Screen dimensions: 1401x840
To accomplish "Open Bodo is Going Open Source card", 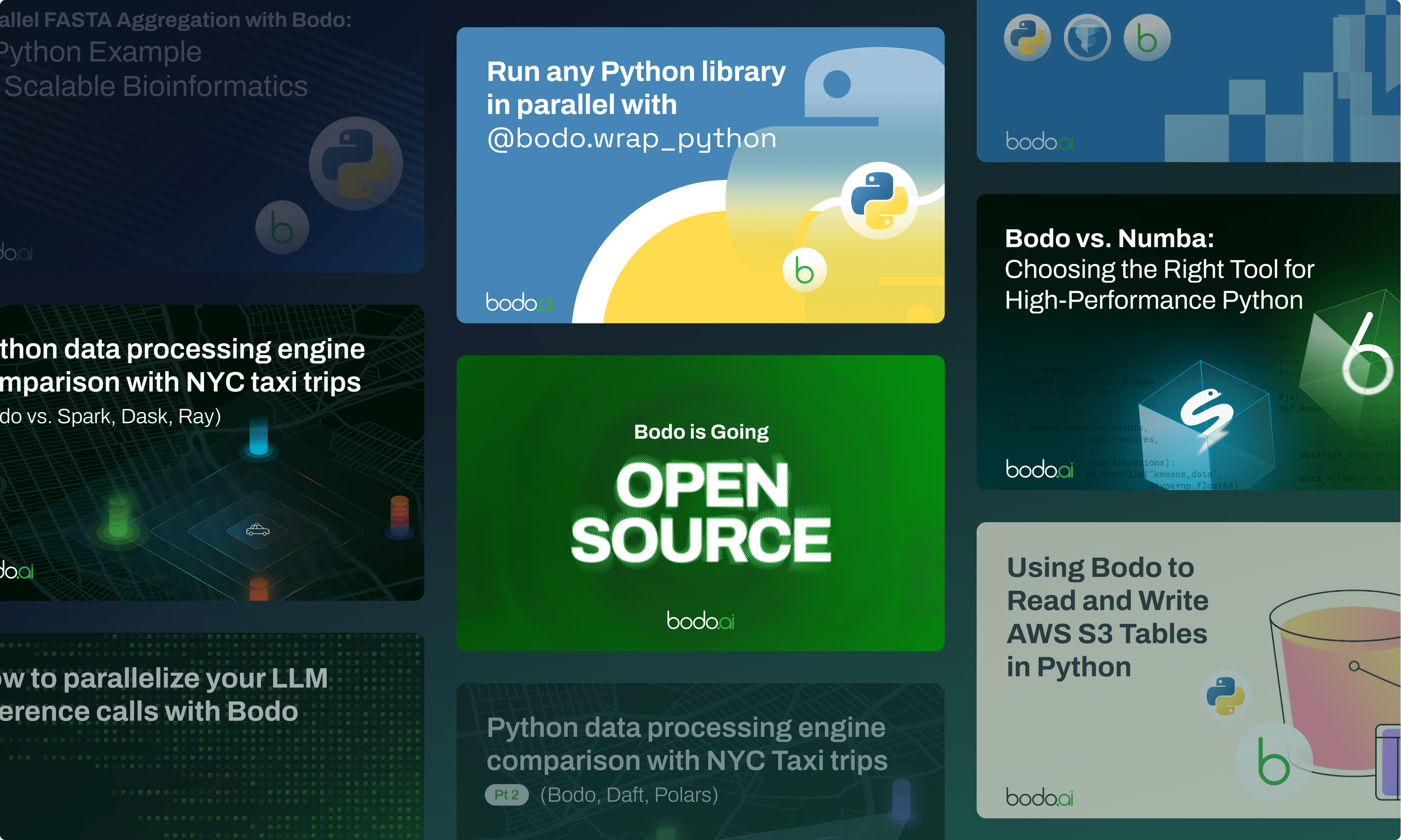I will point(700,503).
